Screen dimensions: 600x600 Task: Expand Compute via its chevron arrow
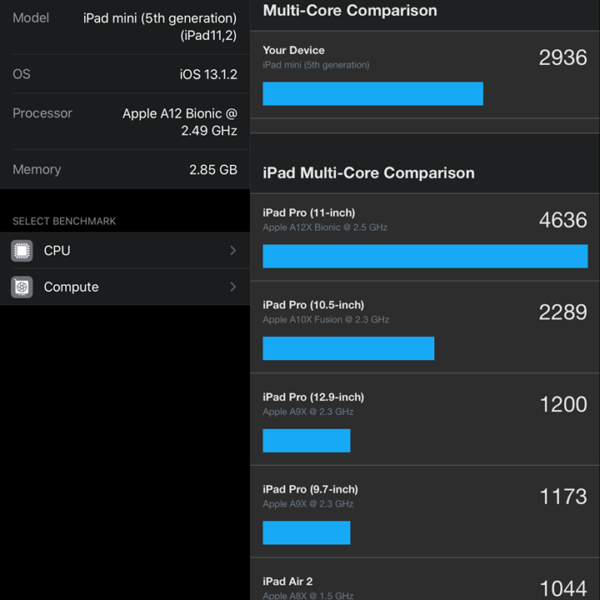pyautogui.click(x=233, y=287)
